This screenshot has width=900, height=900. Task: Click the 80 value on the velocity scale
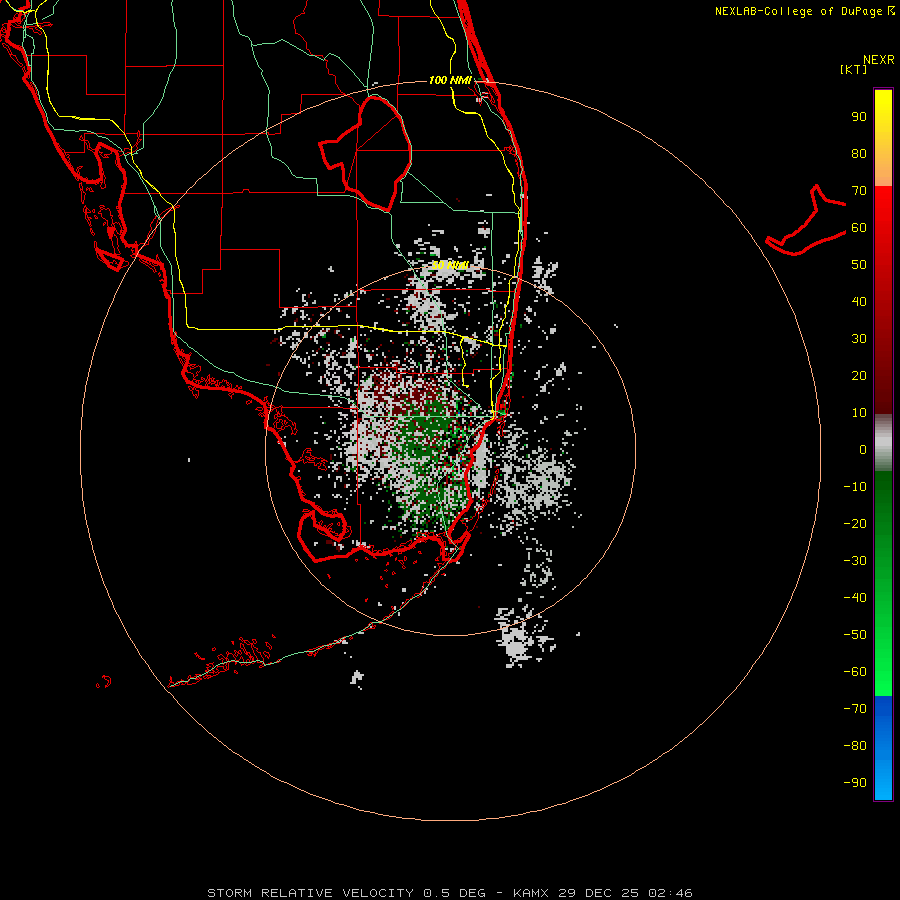[x=859, y=154]
